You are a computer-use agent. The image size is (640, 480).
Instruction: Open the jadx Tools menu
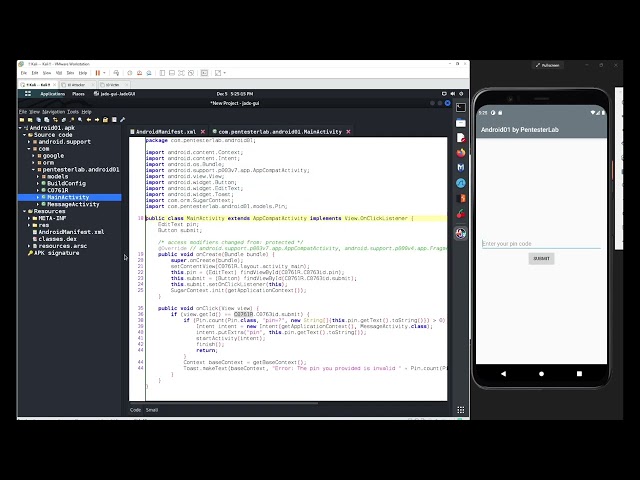[73, 112]
